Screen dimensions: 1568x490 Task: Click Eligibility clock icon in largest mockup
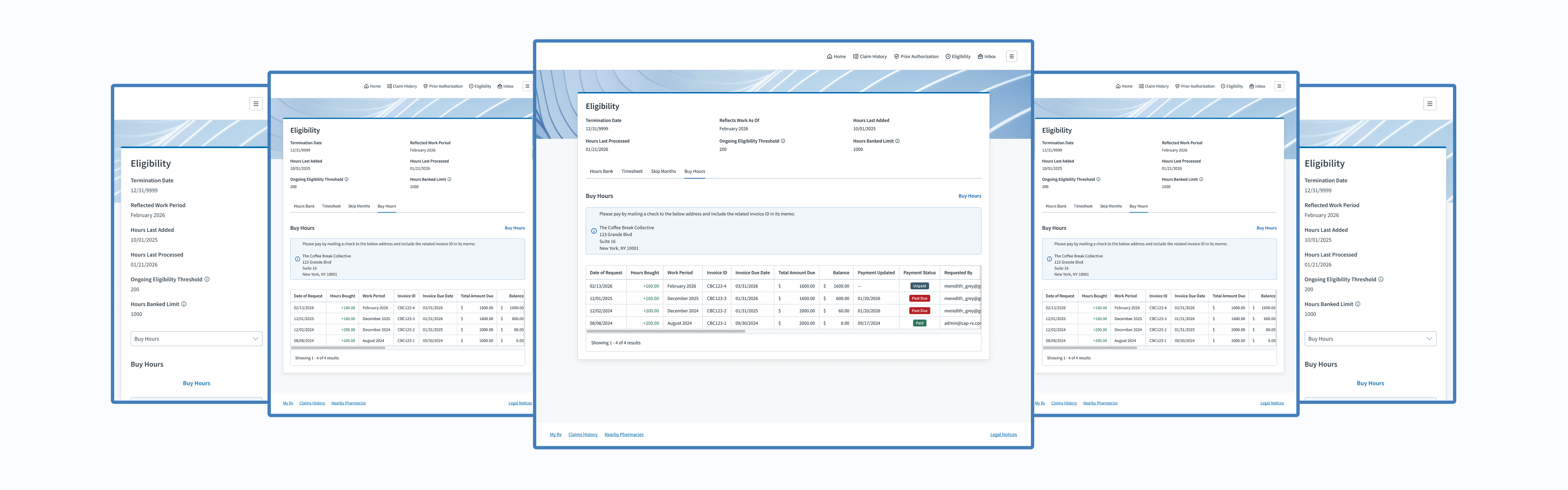click(x=948, y=57)
